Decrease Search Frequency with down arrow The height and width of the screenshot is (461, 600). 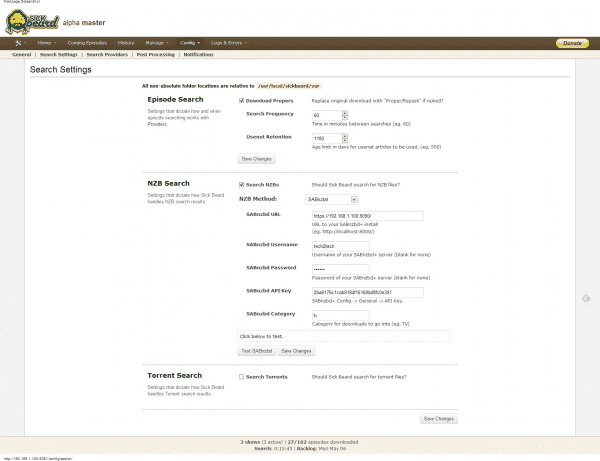(345, 117)
